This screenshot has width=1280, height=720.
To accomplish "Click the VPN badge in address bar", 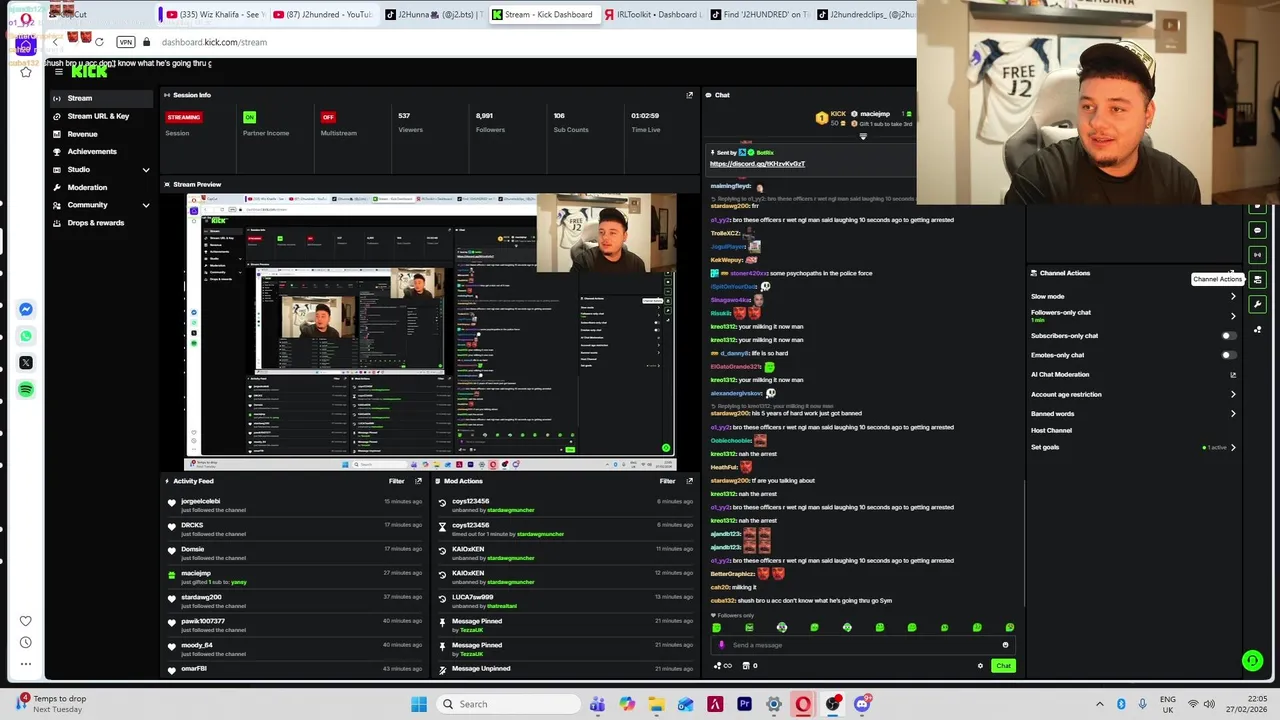I will click(x=125, y=42).
